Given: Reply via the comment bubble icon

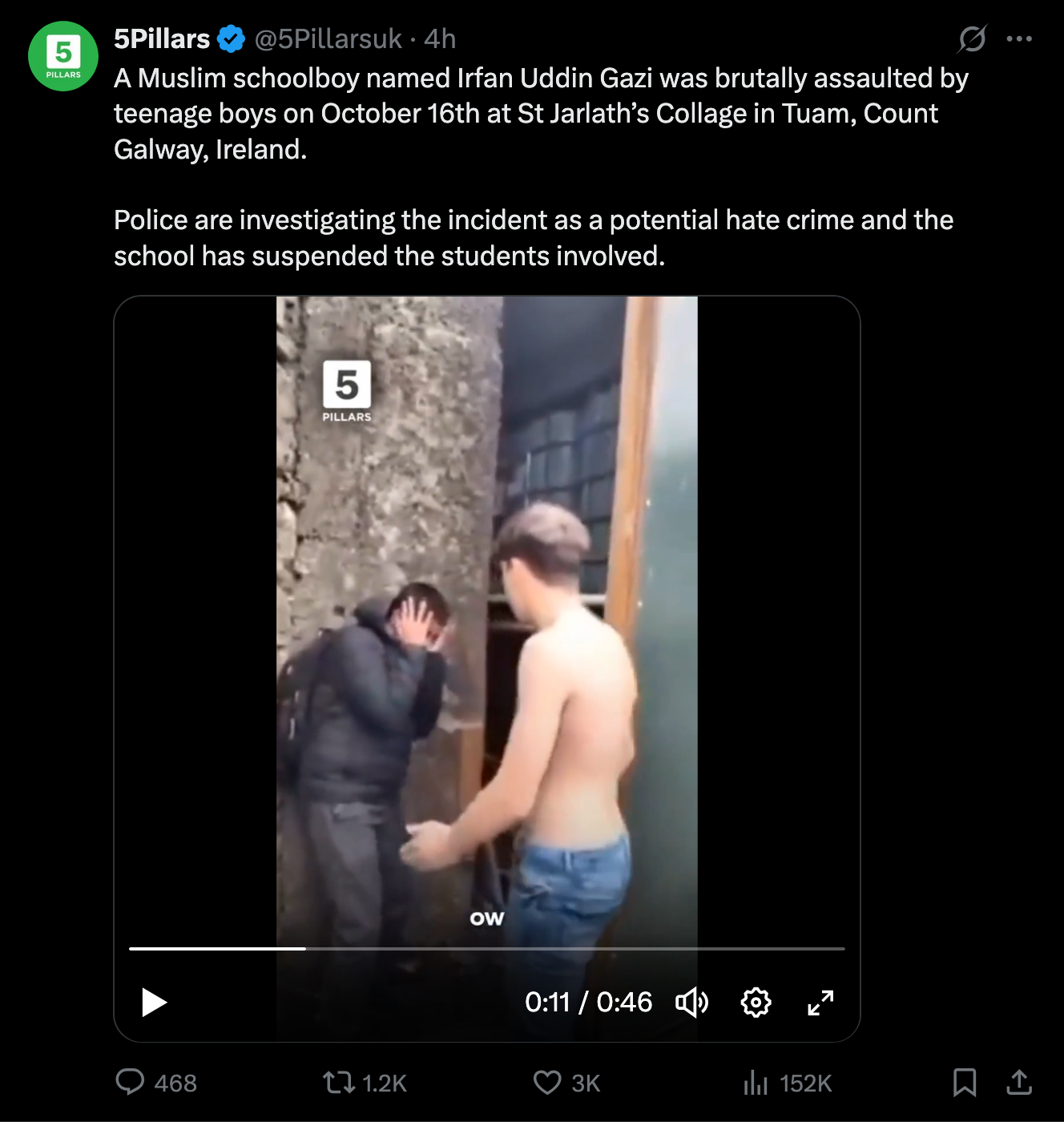Looking at the screenshot, I should pyautogui.click(x=130, y=1082).
